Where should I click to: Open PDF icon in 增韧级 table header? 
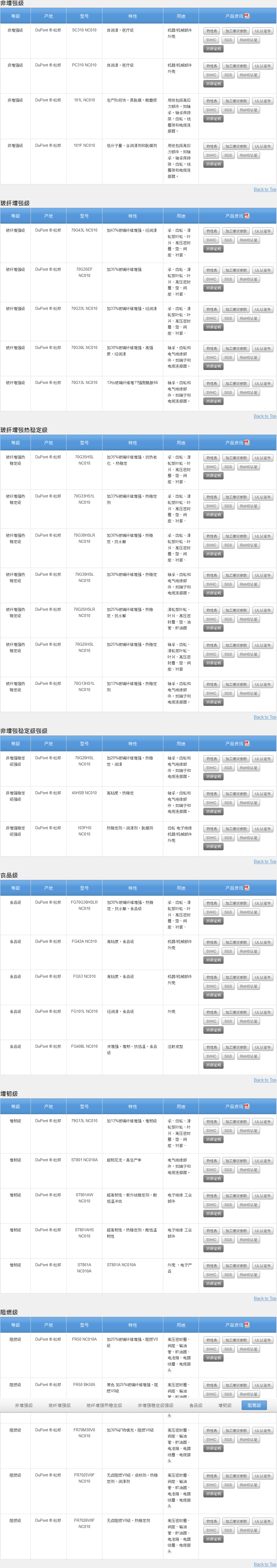[x=246, y=1106]
